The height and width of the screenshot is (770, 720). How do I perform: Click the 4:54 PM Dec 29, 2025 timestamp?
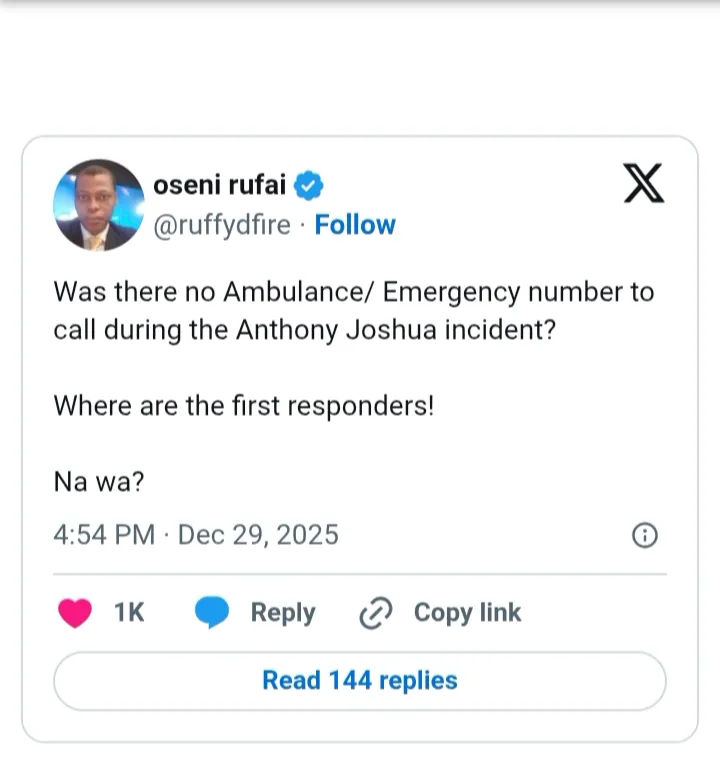(196, 535)
